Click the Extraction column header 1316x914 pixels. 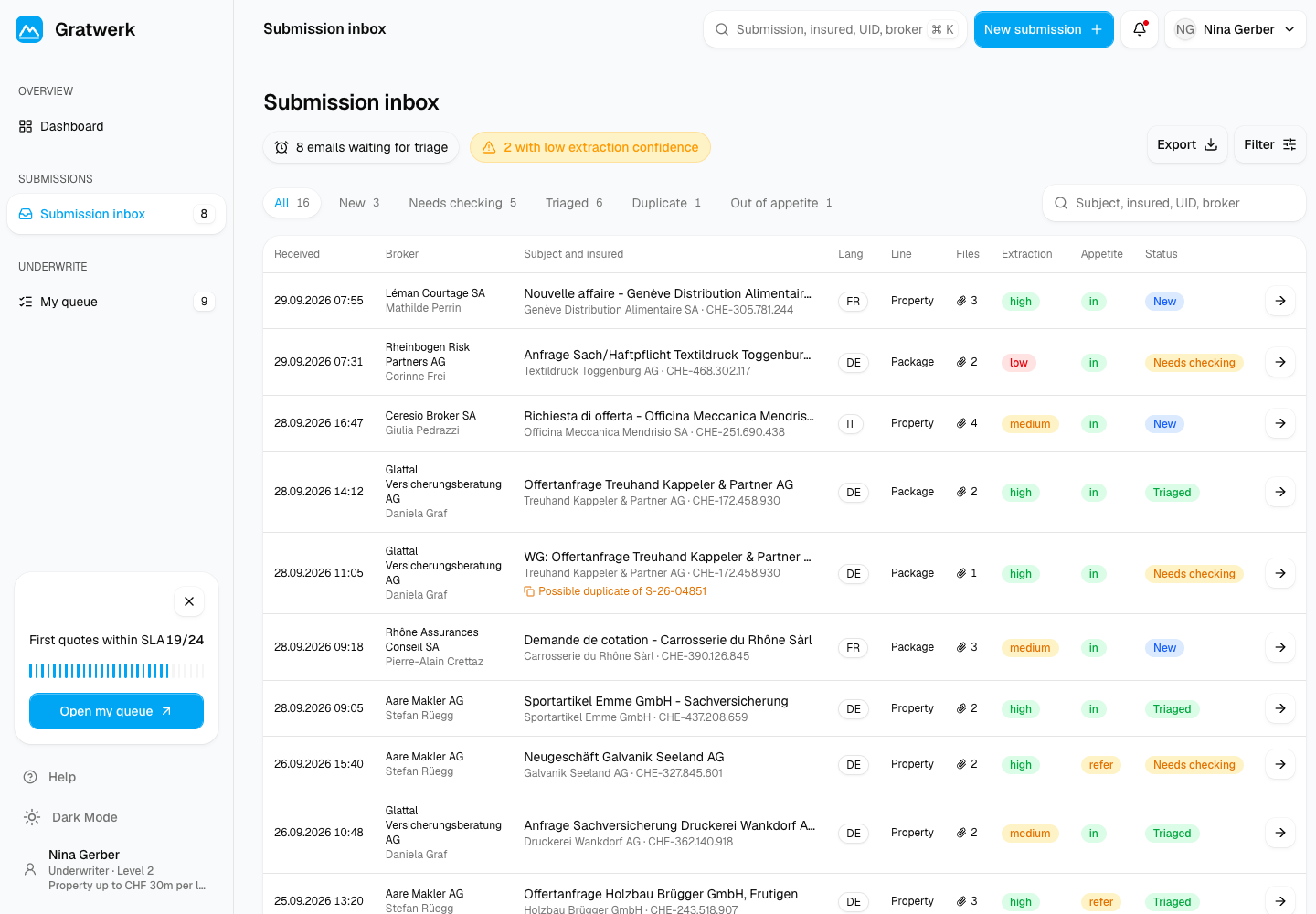coord(1027,254)
